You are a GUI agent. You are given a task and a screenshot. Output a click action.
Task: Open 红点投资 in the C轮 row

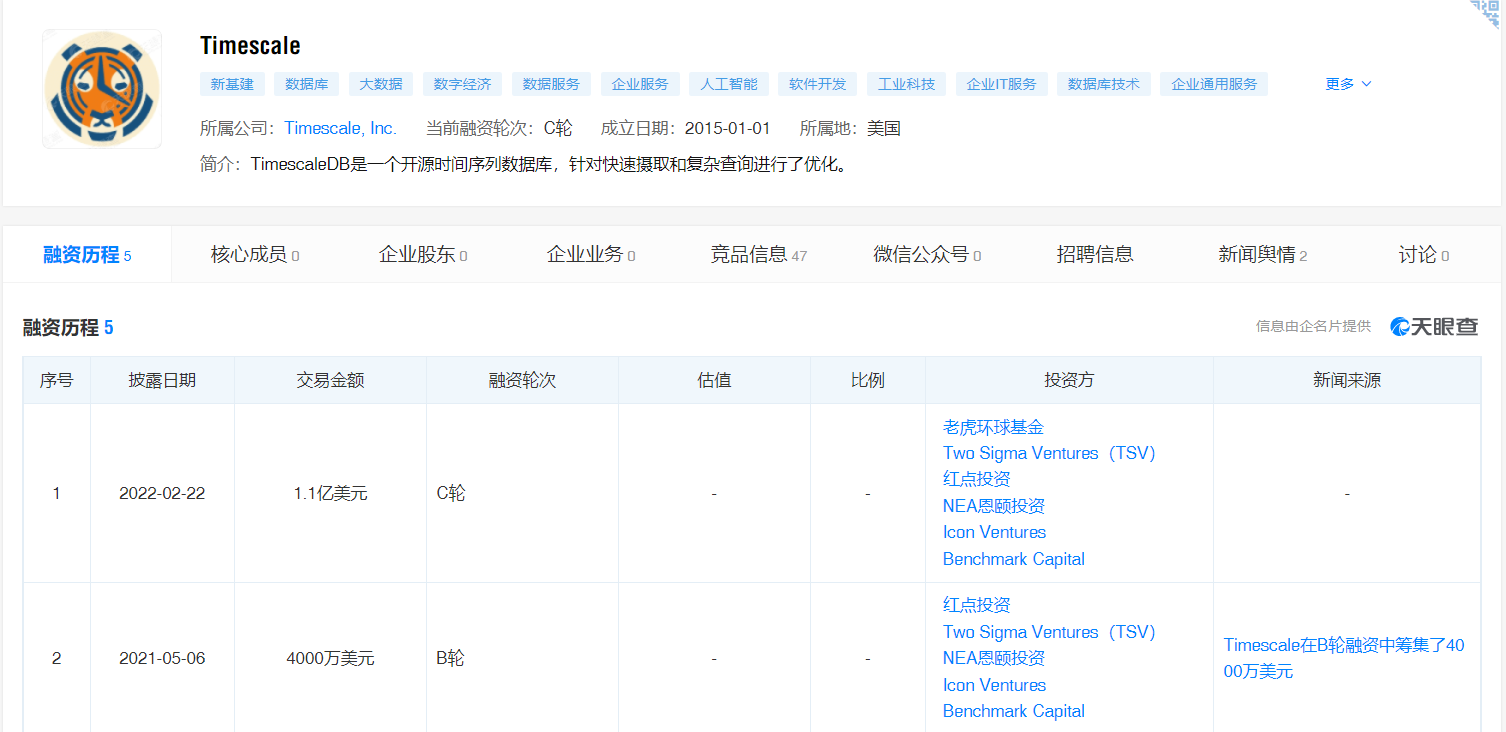(x=977, y=479)
